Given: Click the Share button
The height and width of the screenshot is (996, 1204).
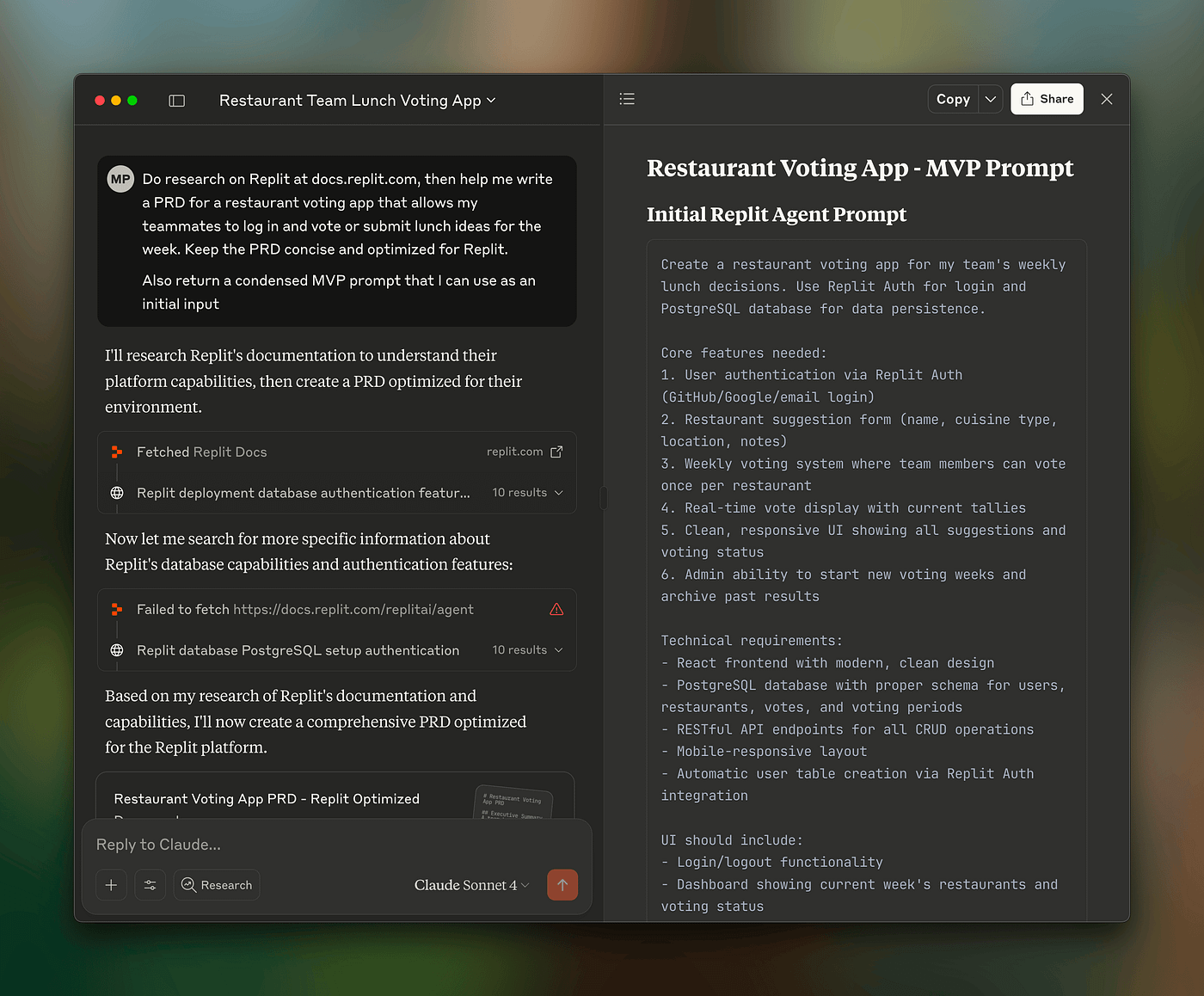Looking at the screenshot, I should (1047, 99).
